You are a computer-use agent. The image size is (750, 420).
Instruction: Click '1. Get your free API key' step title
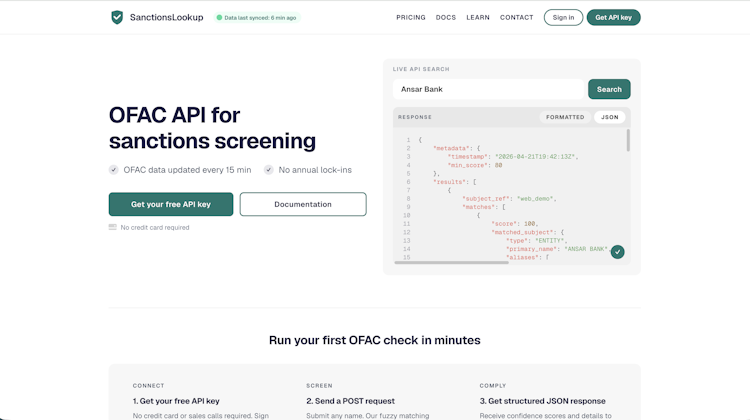point(176,401)
